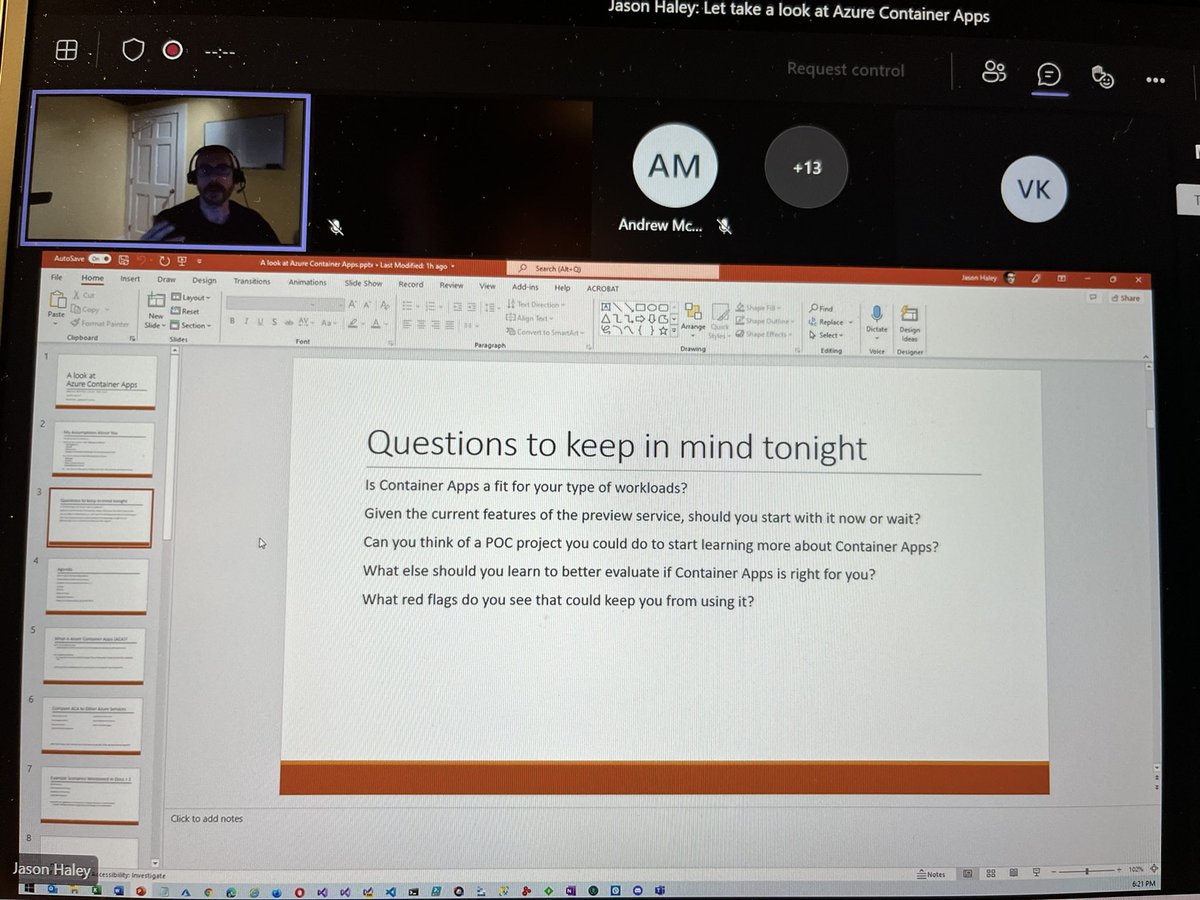Click the Paste icon
Image resolution: width=1200 pixels, height=900 pixels.
point(57,300)
